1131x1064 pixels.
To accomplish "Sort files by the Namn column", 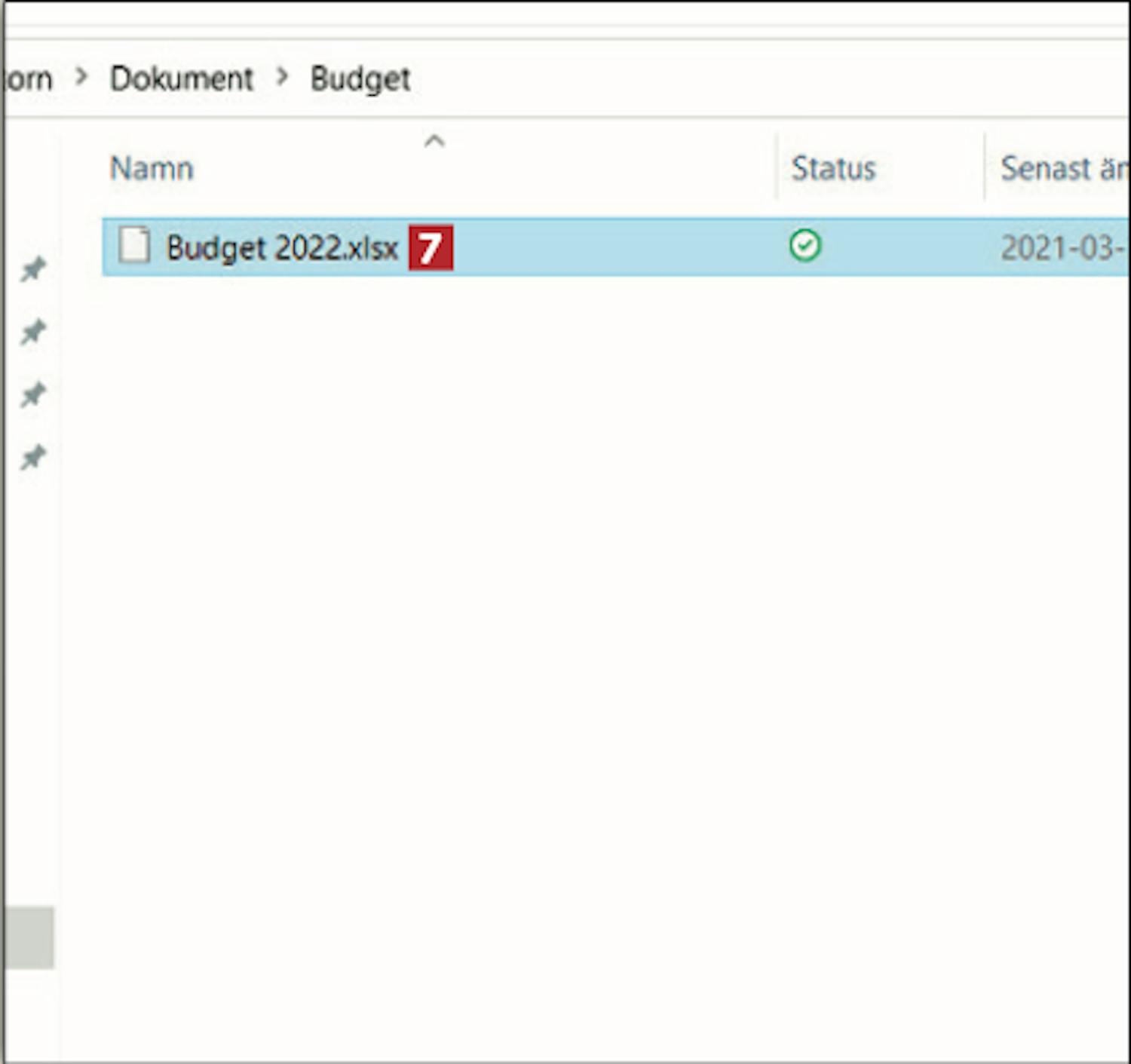I will [152, 168].
